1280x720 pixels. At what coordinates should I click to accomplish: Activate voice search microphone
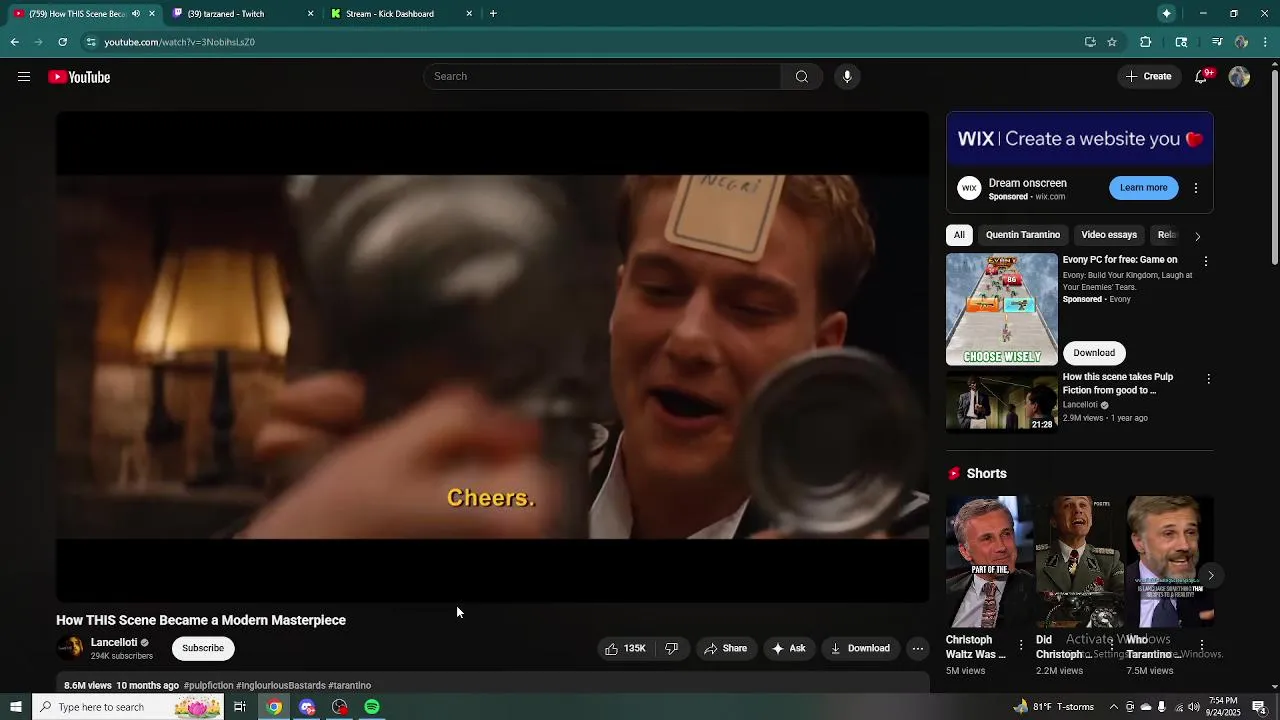(847, 77)
